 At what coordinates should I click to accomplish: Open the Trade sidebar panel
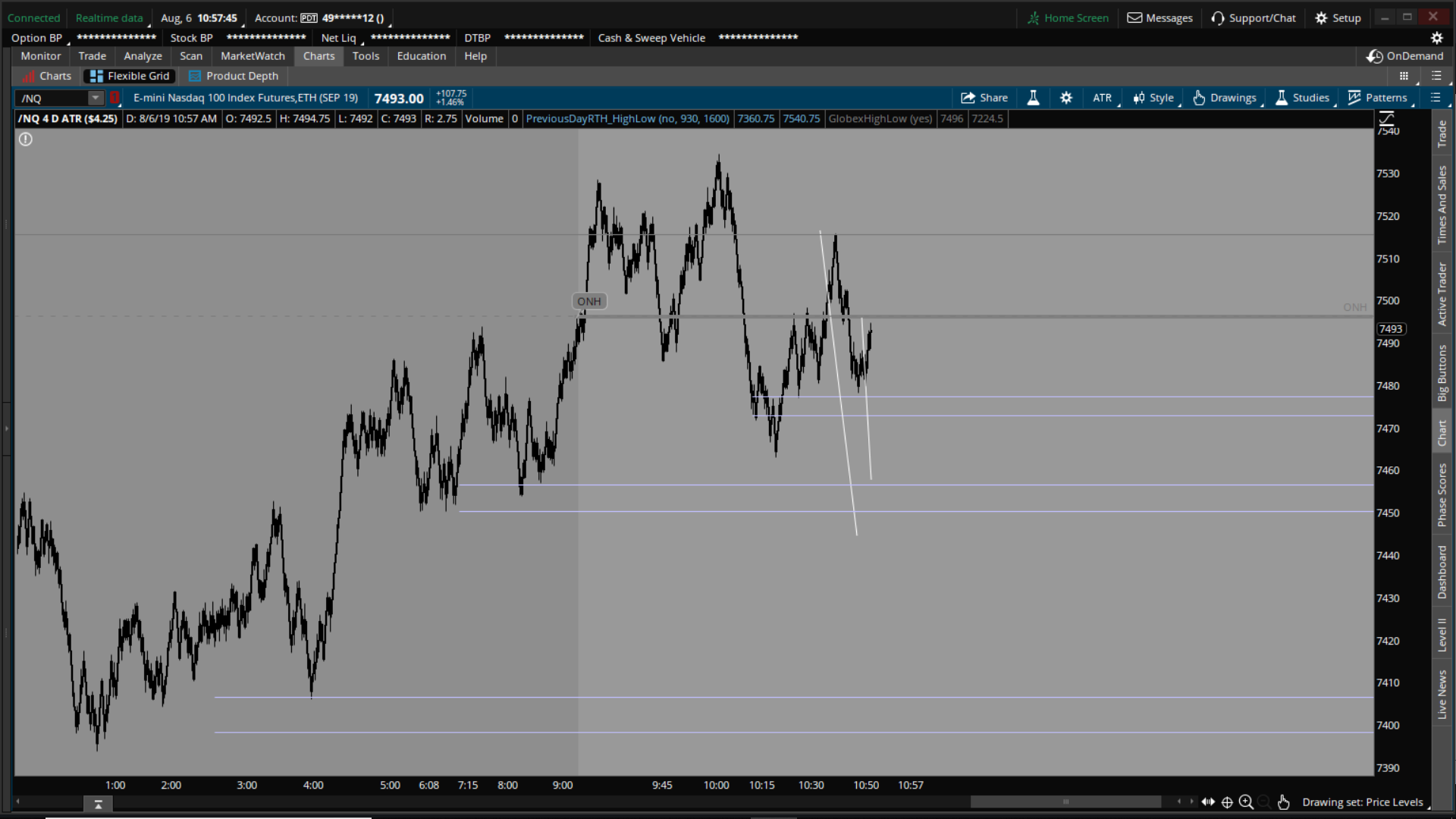[x=1442, y=135]
